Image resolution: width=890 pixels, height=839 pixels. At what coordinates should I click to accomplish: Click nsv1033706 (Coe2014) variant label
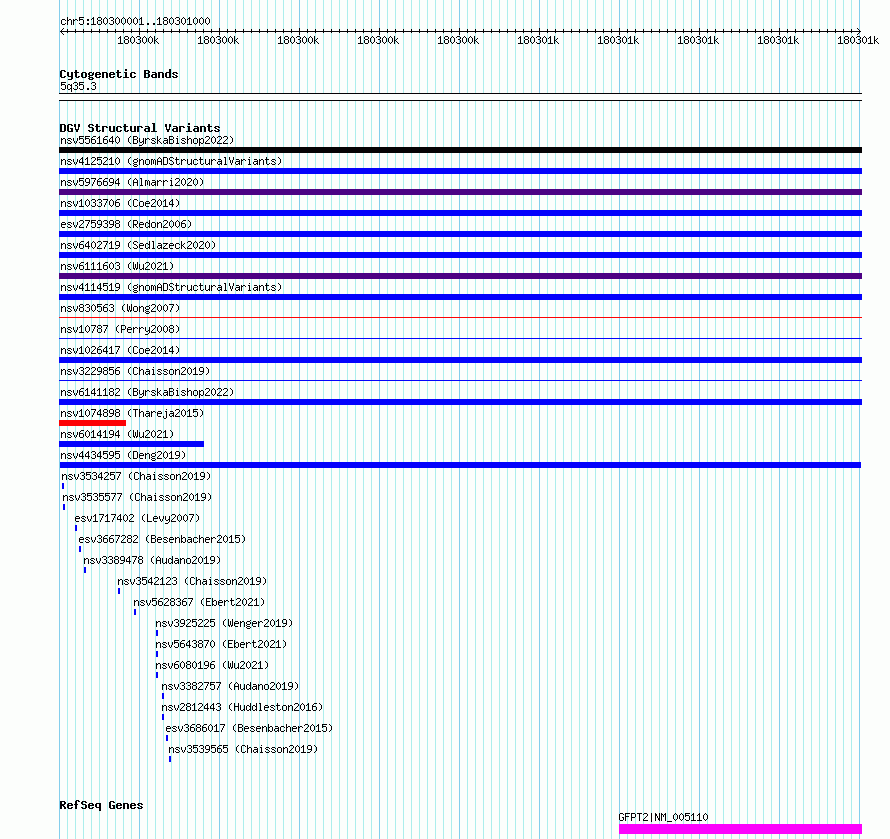120,203
